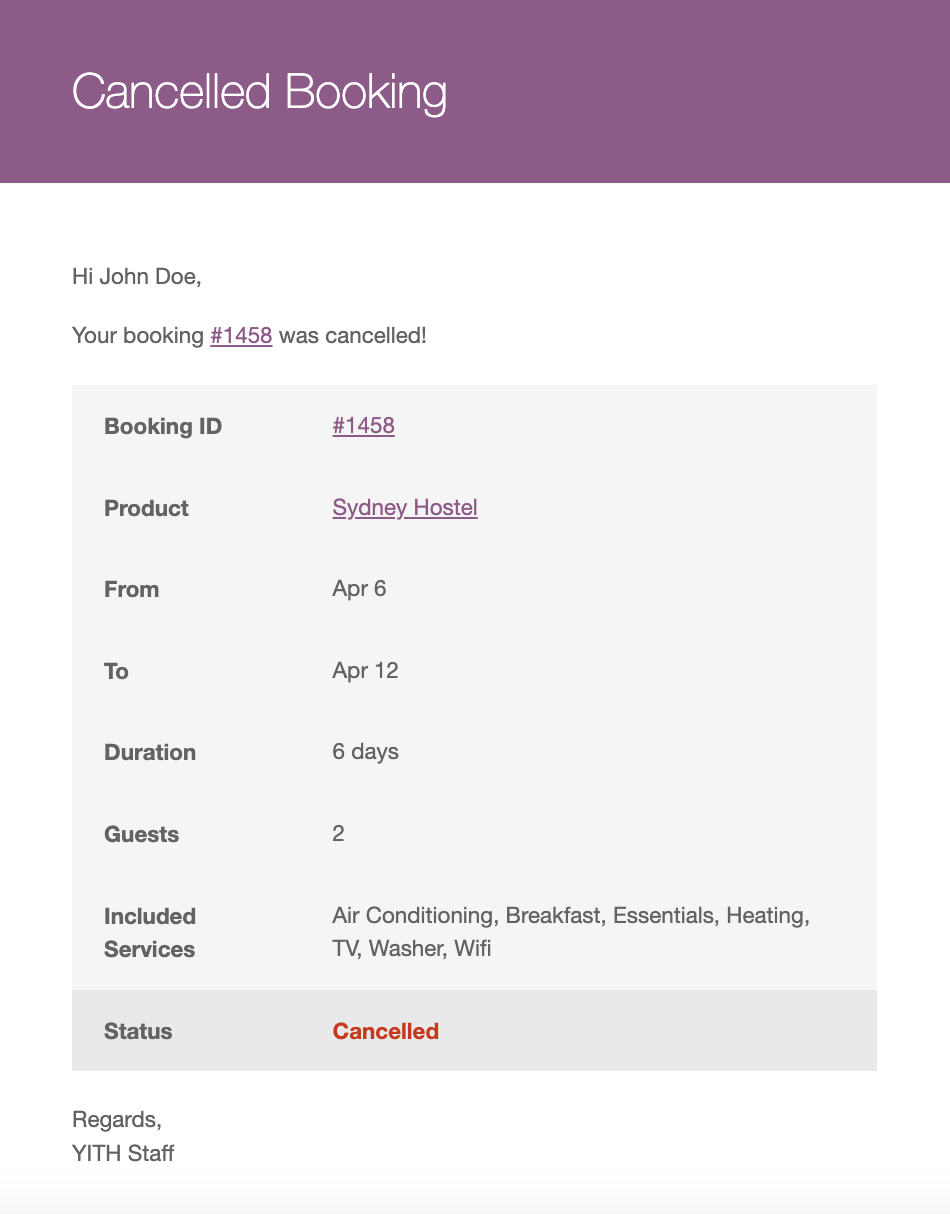Viewport: 950px width, 1214px height.
Task: Select the Booking ID row label
Action: click(163, 427)
